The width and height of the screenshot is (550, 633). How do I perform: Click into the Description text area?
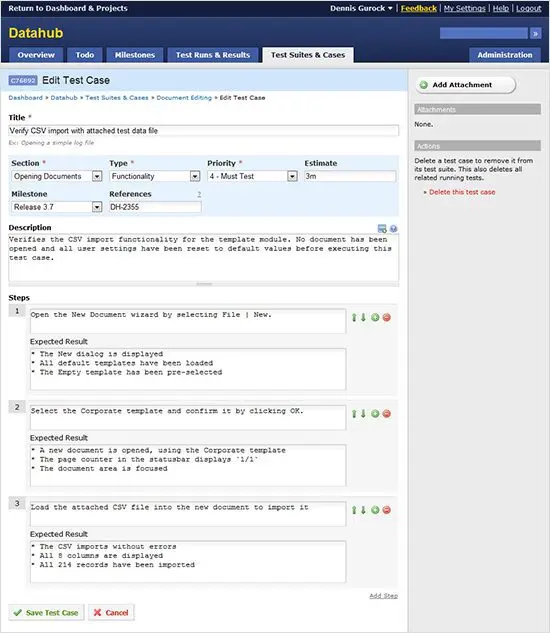point(204,258)
